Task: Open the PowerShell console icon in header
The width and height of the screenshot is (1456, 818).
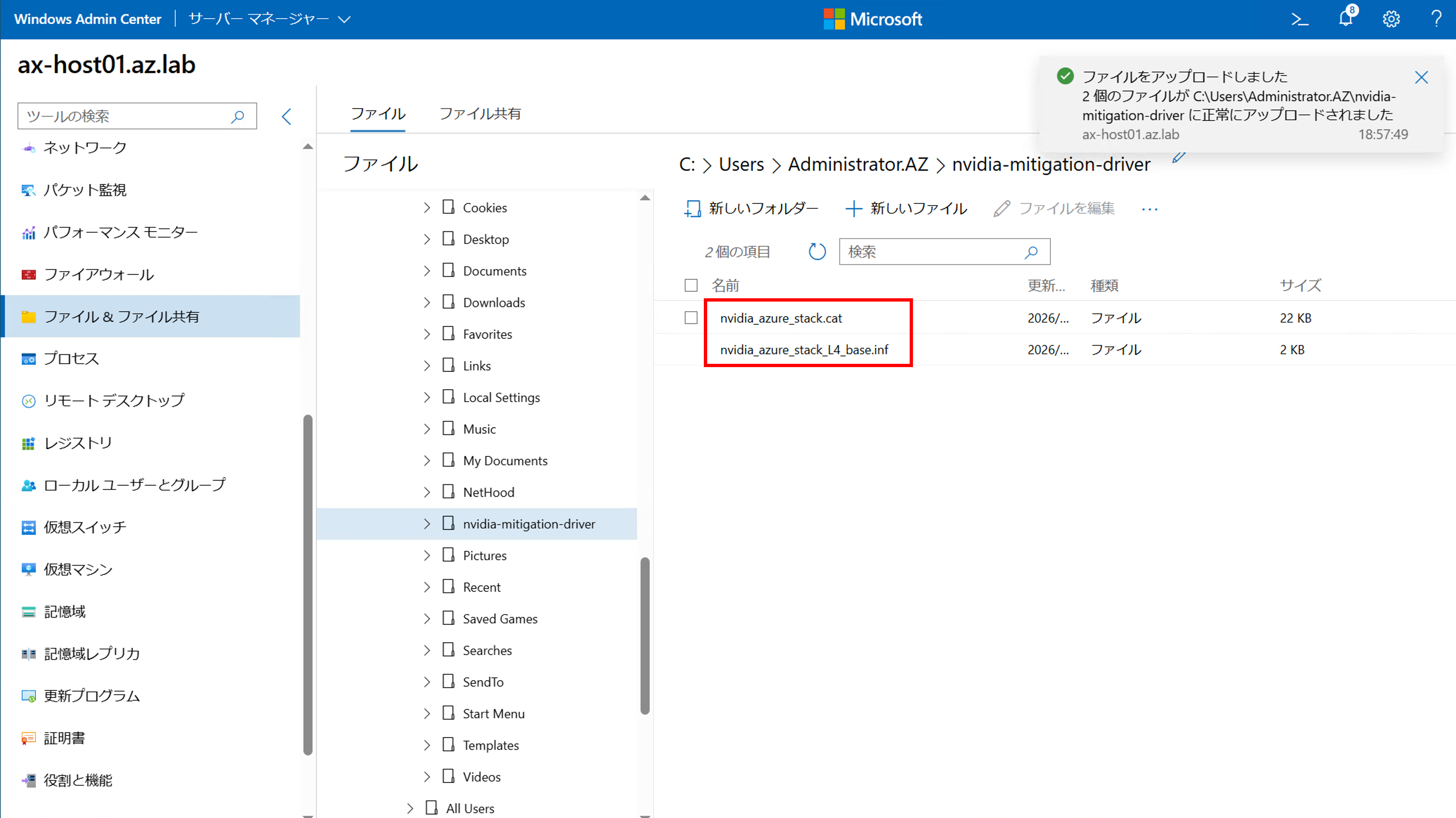Action: [x=1300, y=19]
